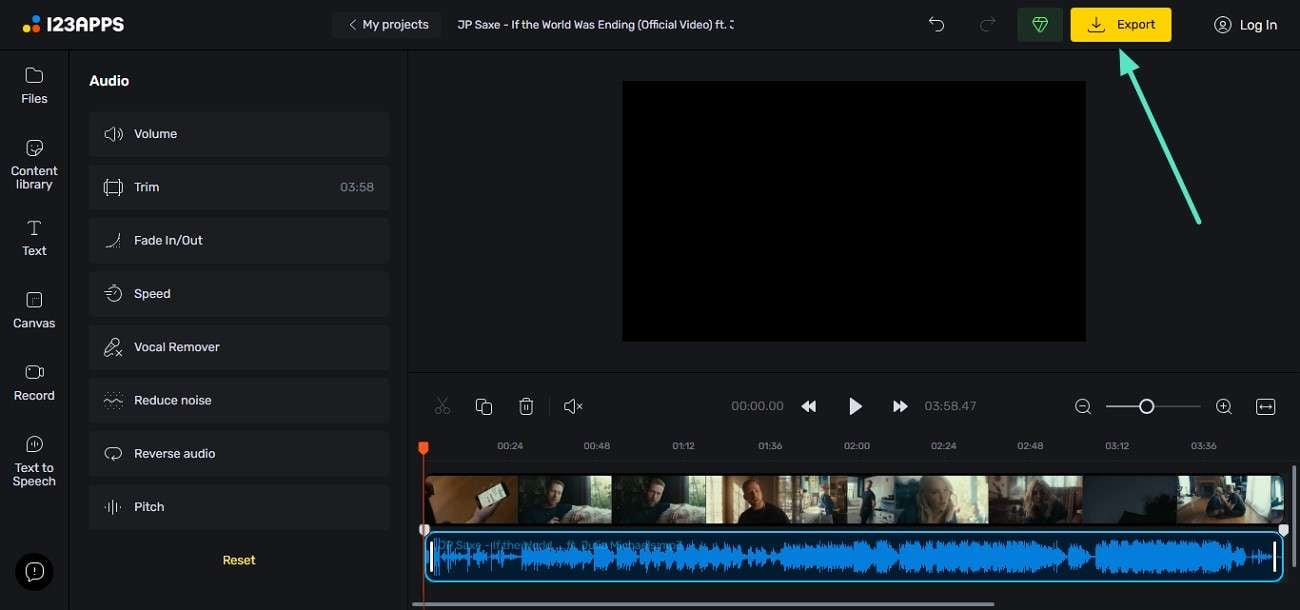The image size is (1300, 610).
Task: Open the Files panel in sidebar
Action: pos(34,86)
